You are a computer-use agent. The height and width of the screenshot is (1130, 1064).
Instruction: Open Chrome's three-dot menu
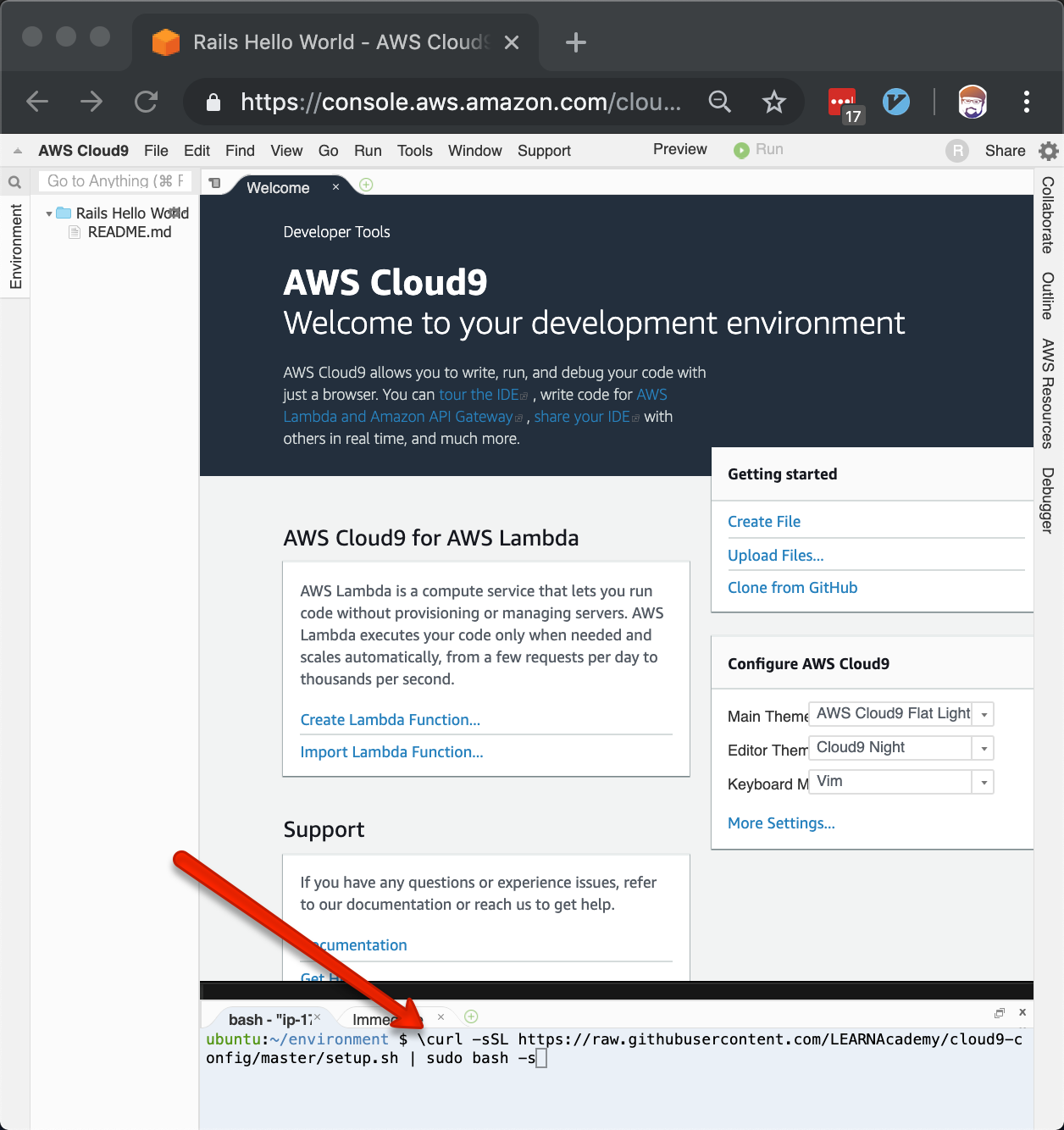point(1026,102)
